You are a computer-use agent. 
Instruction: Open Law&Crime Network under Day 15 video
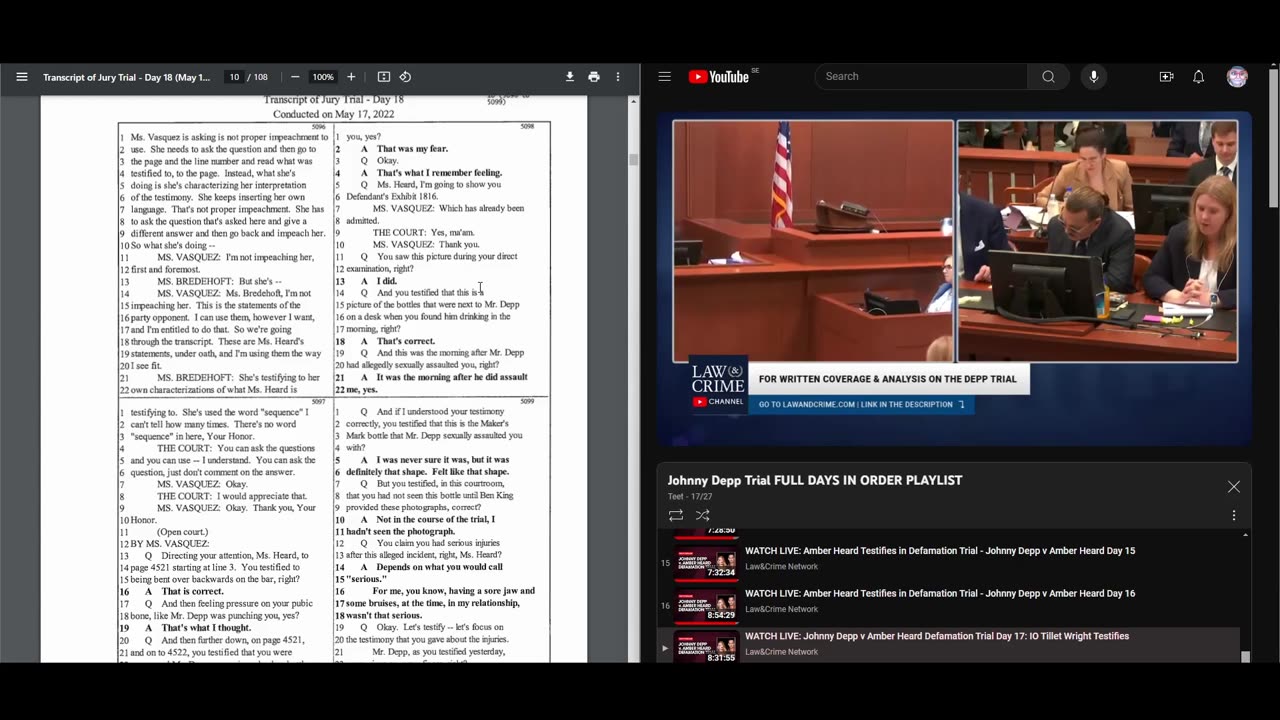(781, 567)
